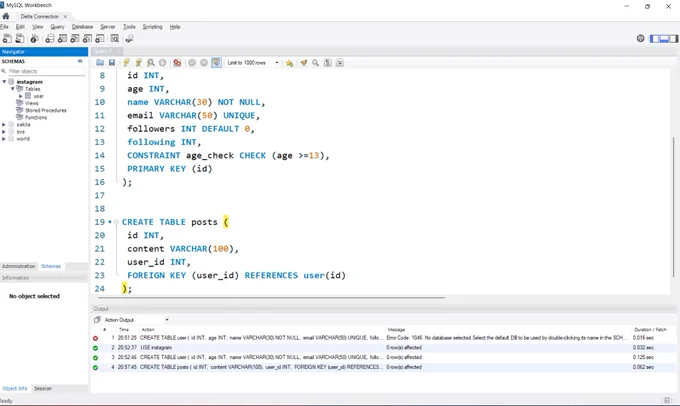Switch to the Session tab
The width and height of the screenshot is (680, 406).
coord(43,389)
